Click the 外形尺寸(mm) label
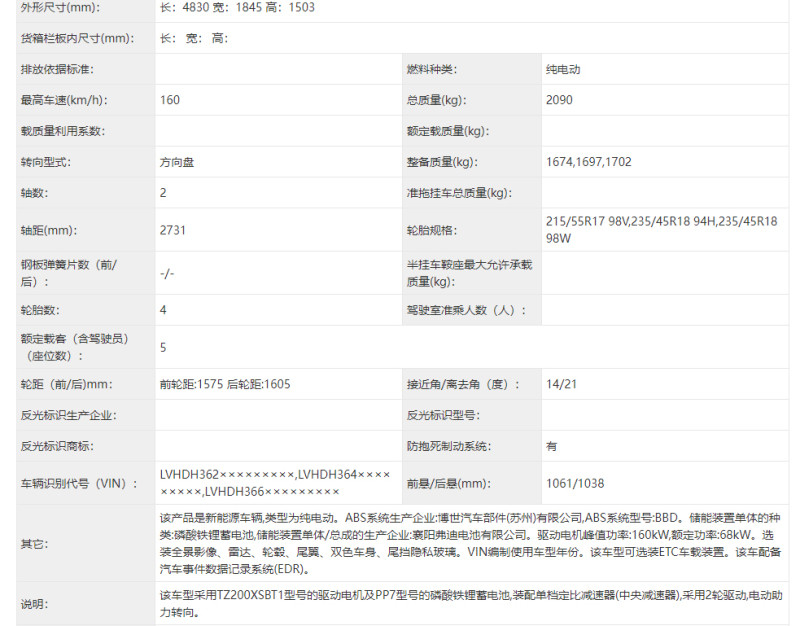Image resolution: width=800 pixels, height=626 pixels. point(61,8)
